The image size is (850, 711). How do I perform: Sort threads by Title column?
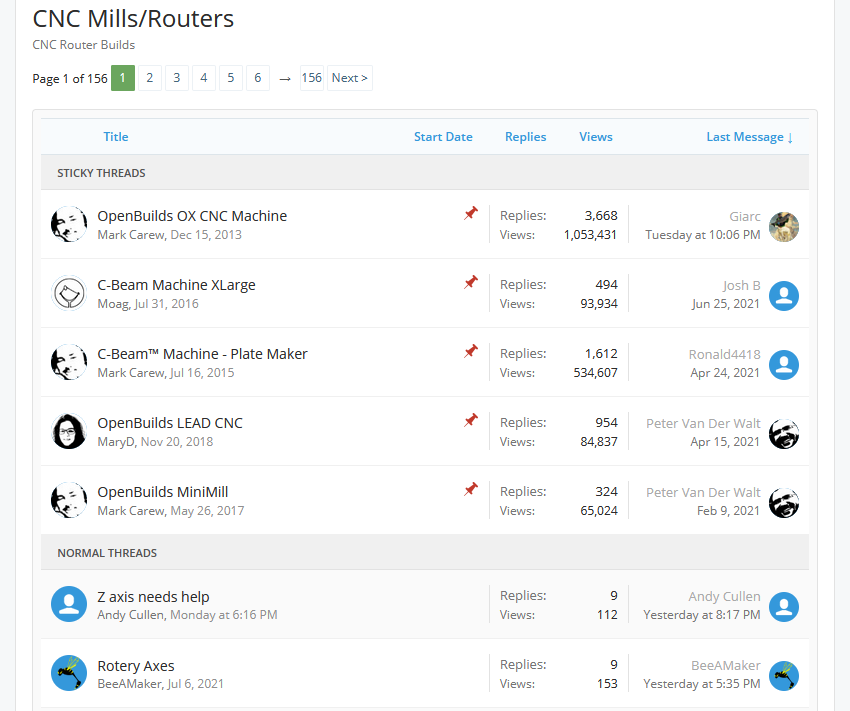pyautogui.click(x=116, y=137)
